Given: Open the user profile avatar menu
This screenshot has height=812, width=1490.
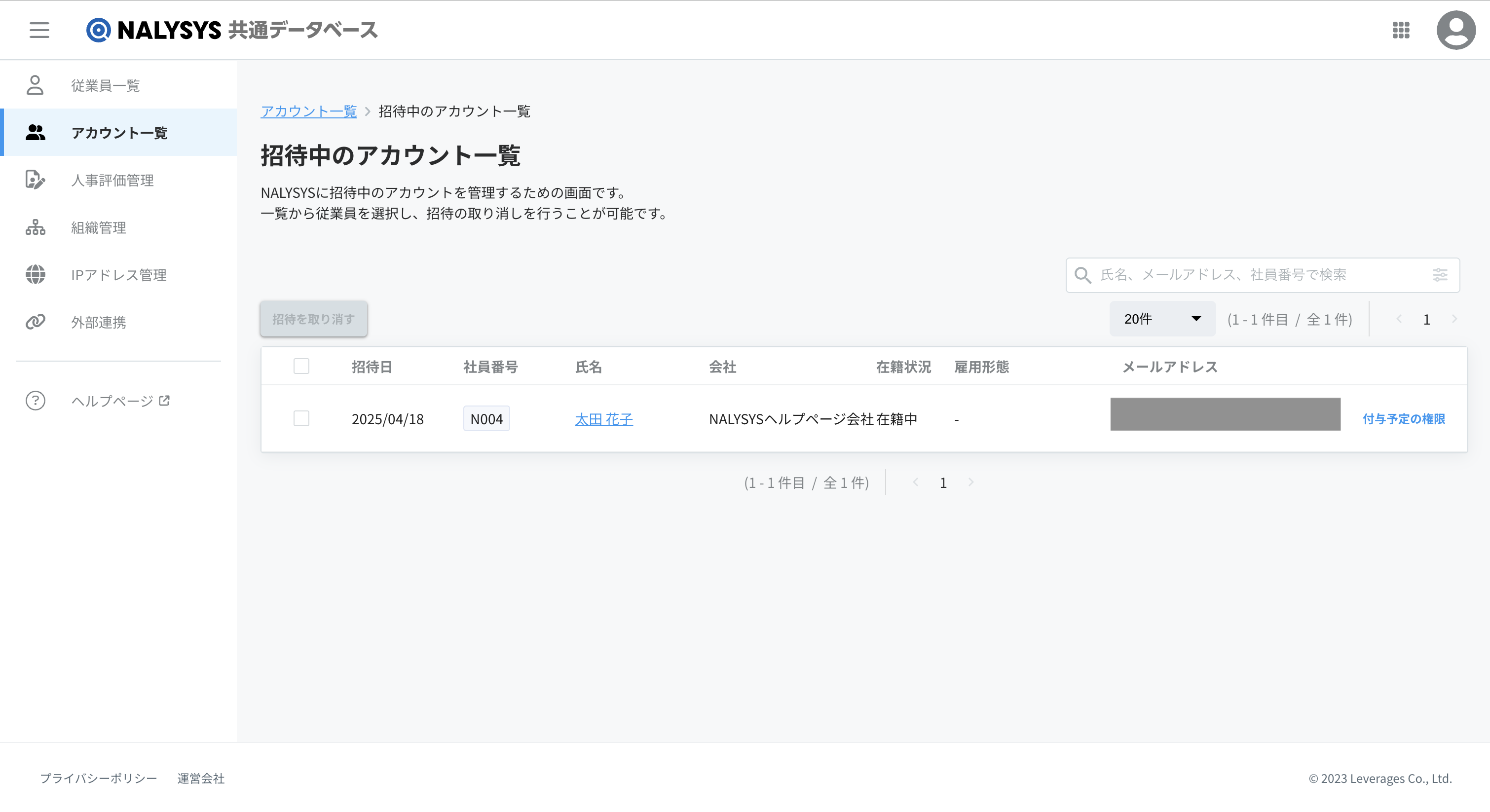Looking at the screenshot, I should coord(1455,30).
